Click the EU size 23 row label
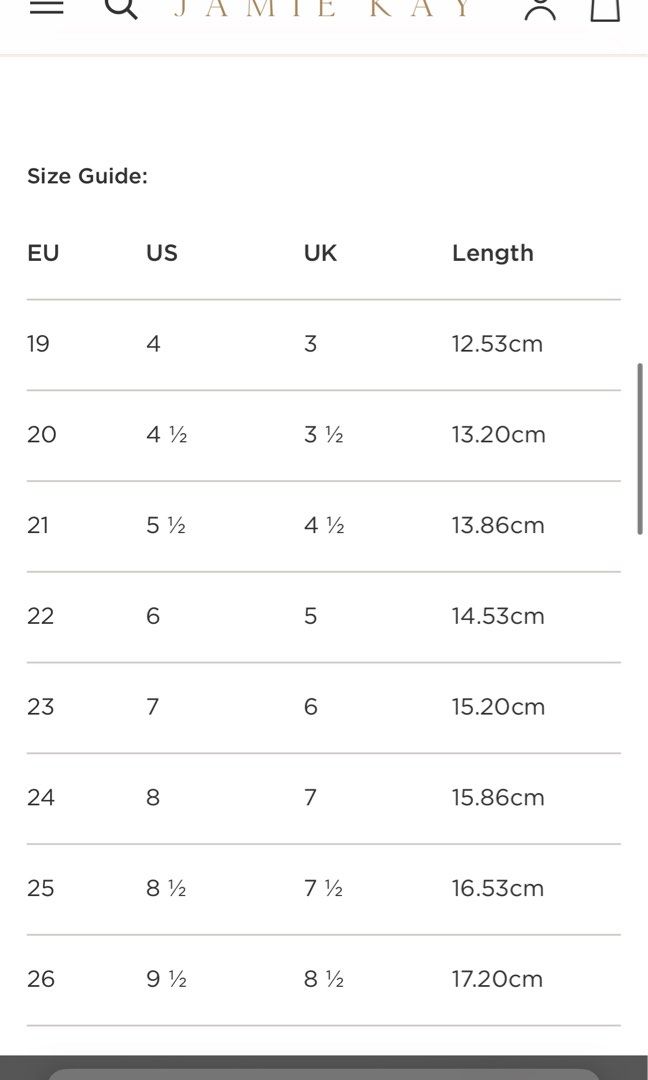This screenshot has height=1080, width=648. 40,707
